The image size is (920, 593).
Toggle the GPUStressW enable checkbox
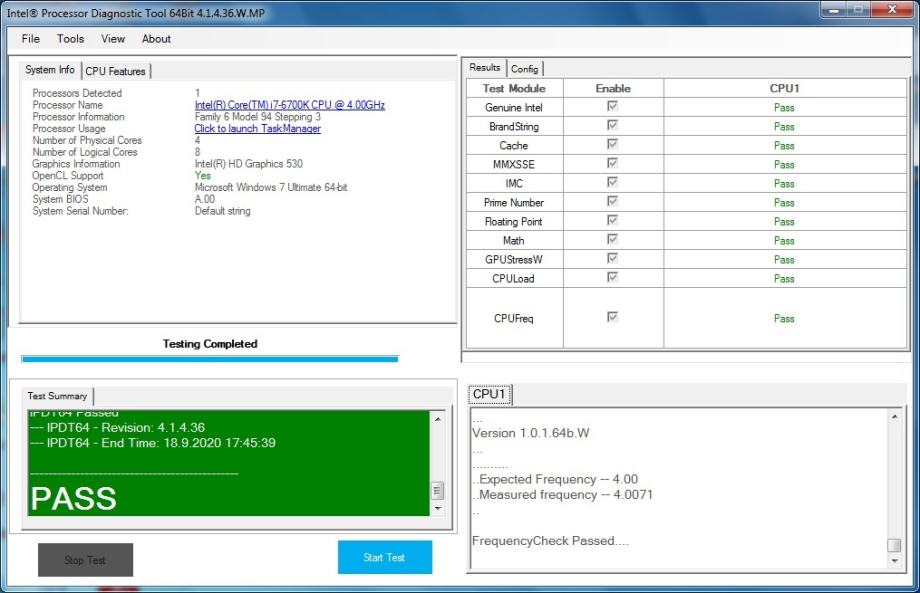pyautogui.click(x=613, y=259)
